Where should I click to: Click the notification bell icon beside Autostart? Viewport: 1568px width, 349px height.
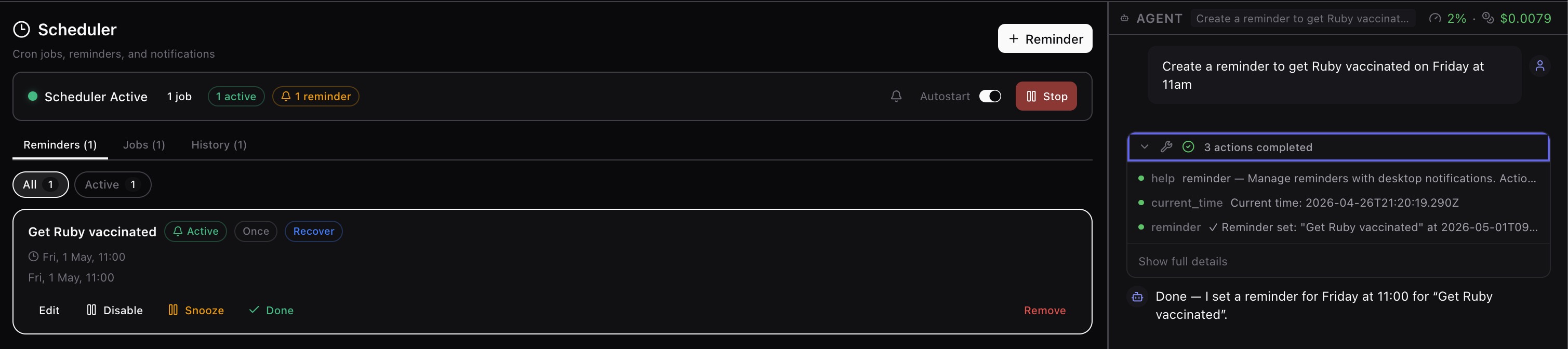click(x=896, y=96)
